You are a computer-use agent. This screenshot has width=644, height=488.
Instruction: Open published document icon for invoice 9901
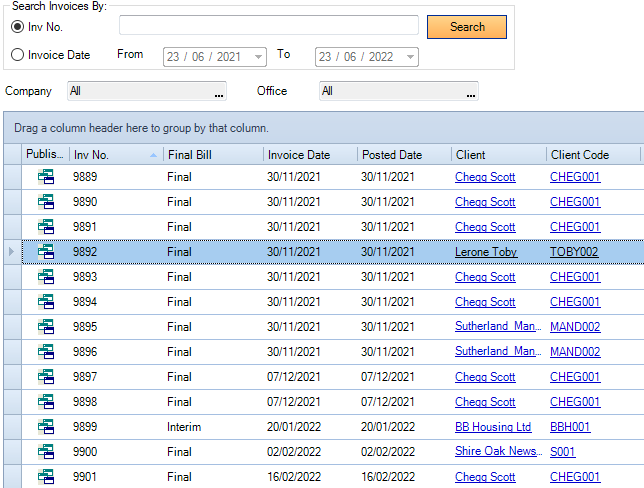click(x=46, y=477)
